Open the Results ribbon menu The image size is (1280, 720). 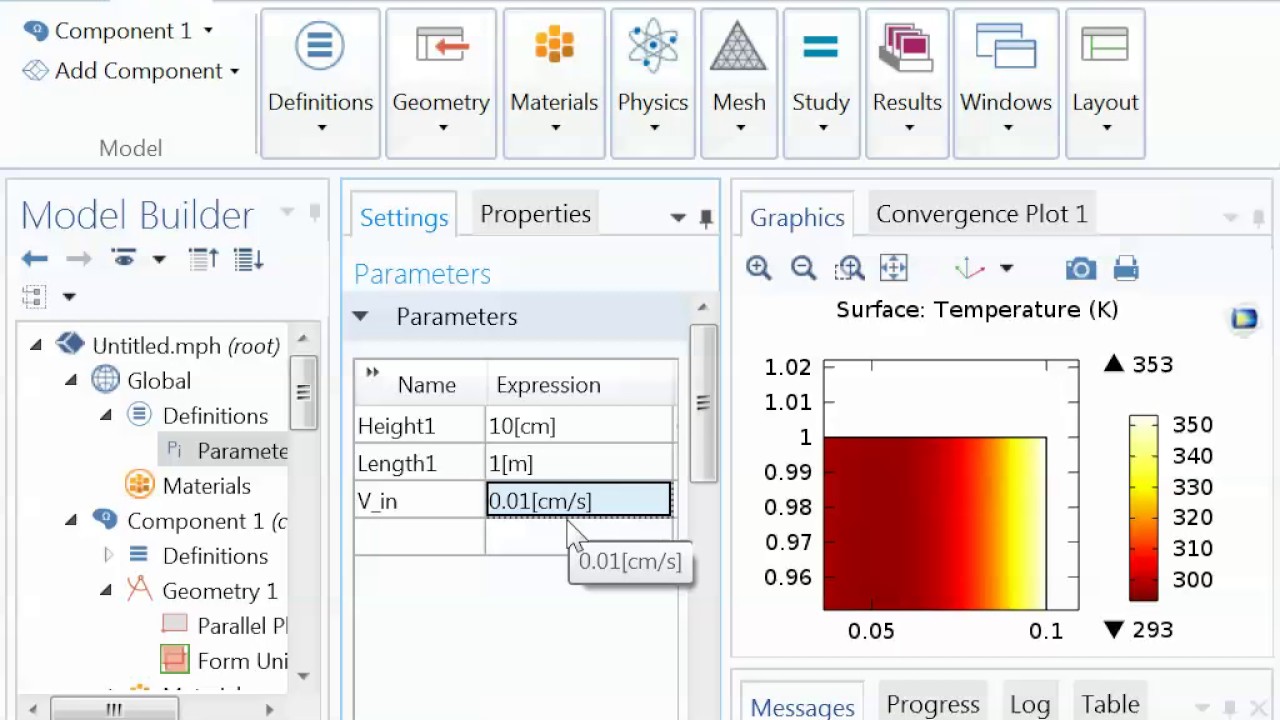click(x=907, y=83)
